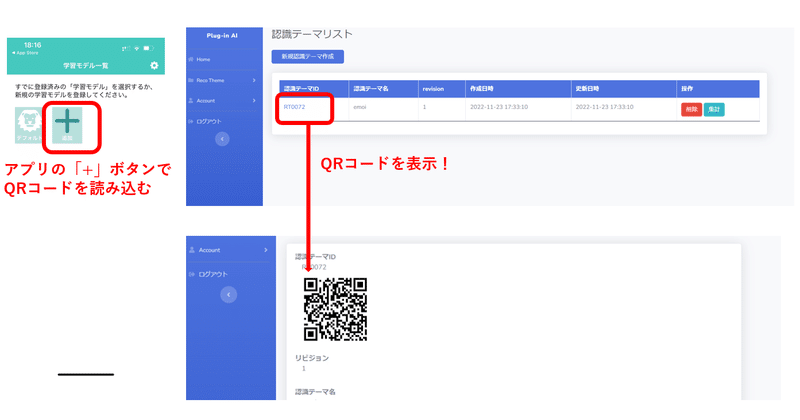Click the Home icon in the upper sidebar
The height and width of the screenshot is (420, 800).
point(191,59)
